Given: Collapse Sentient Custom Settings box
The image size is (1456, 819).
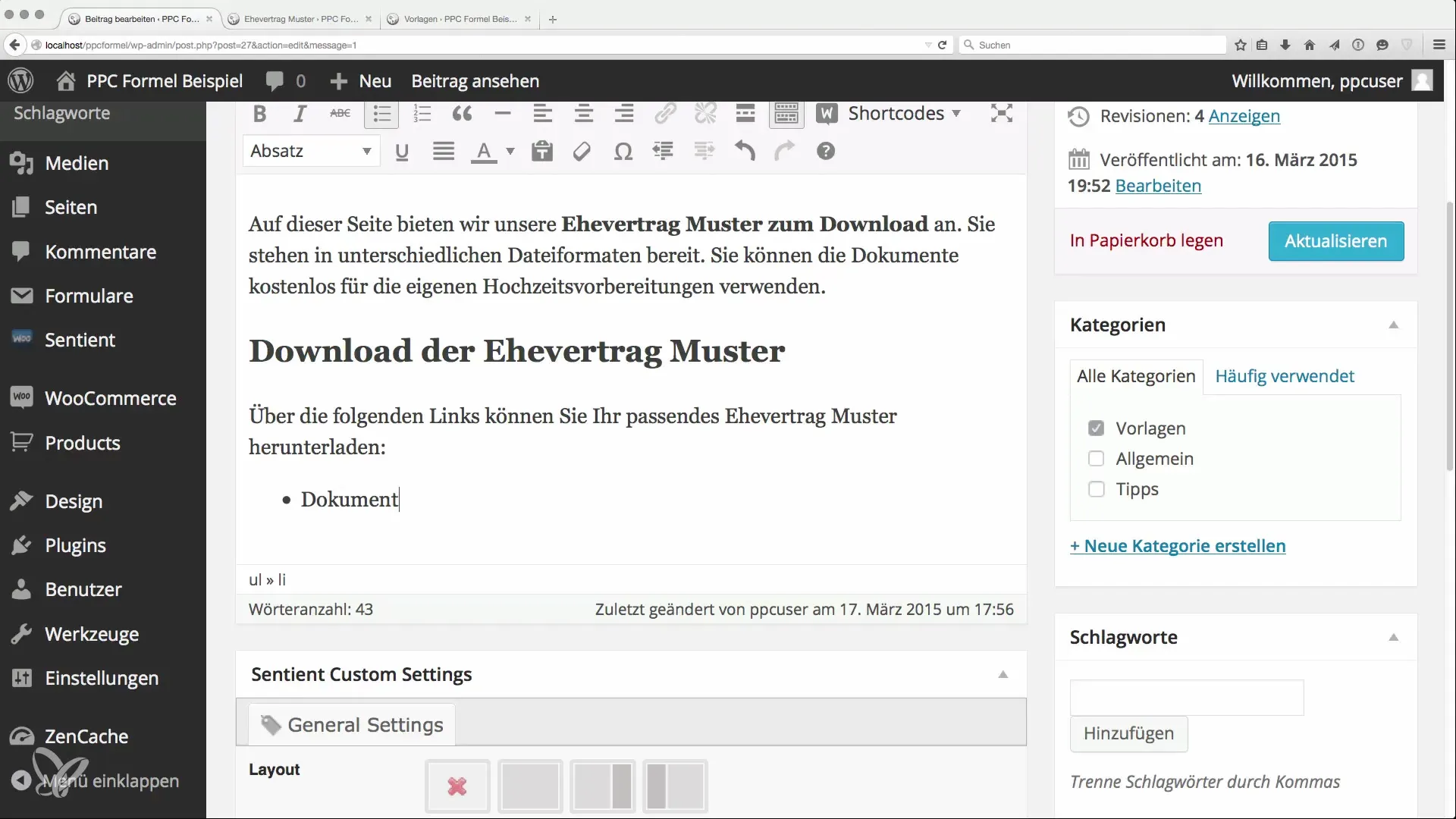Looking at the screenshot, I should coord(1003,674).
